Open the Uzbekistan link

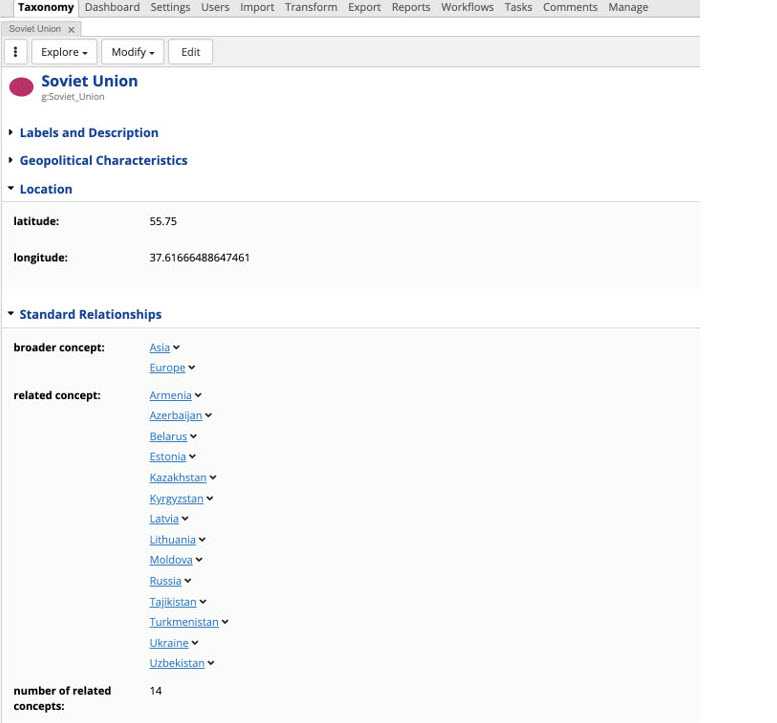pyautogui.click(x=177, y=664)
